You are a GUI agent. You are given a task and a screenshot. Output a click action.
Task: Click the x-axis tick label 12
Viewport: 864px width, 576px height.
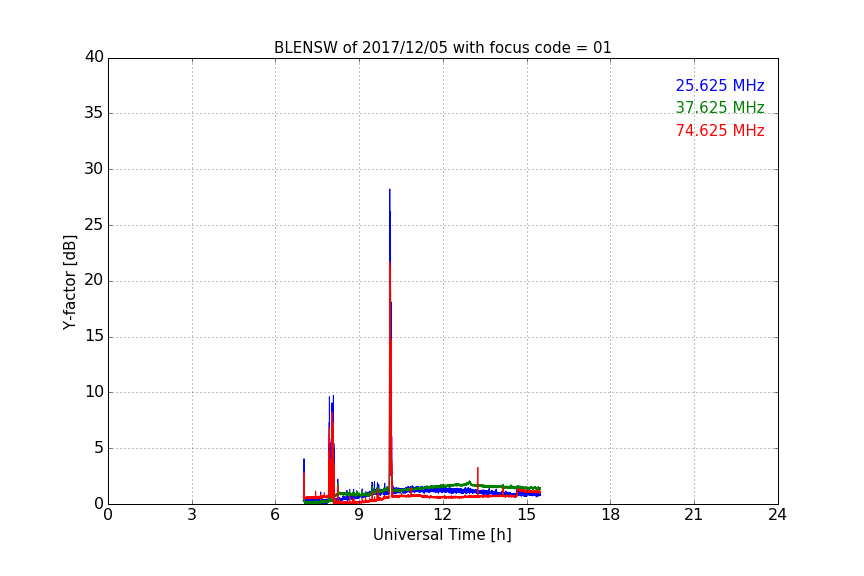[442, 515]
